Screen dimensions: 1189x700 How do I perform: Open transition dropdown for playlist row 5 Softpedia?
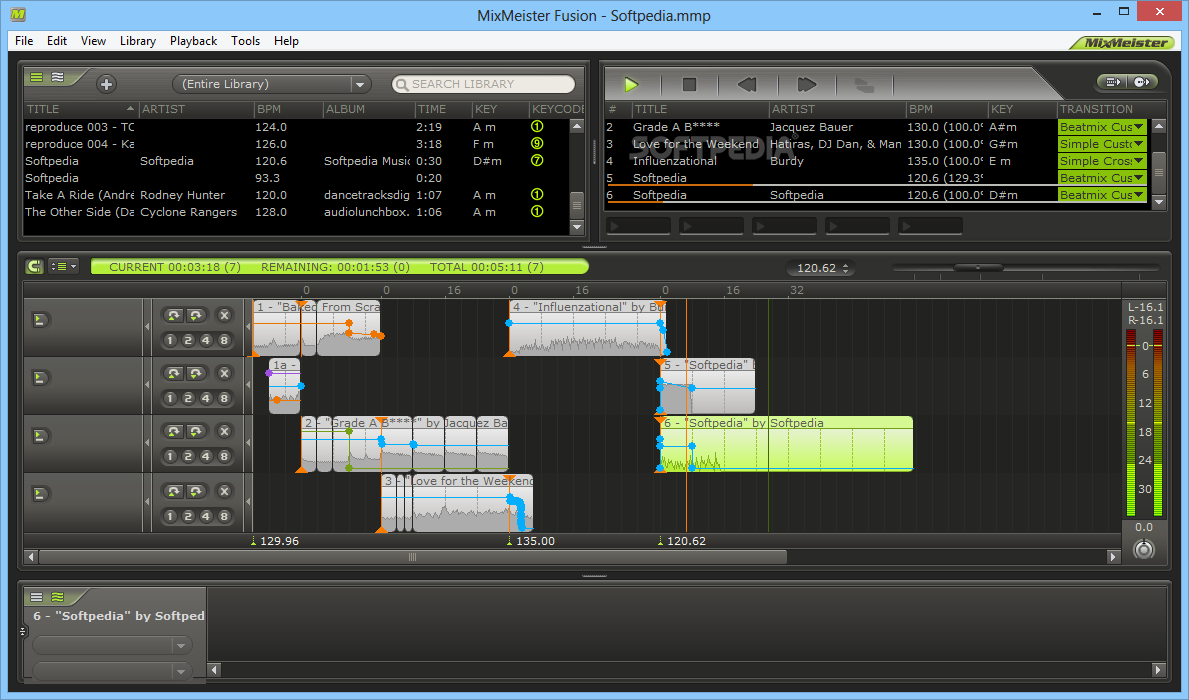pos(1139,178)
